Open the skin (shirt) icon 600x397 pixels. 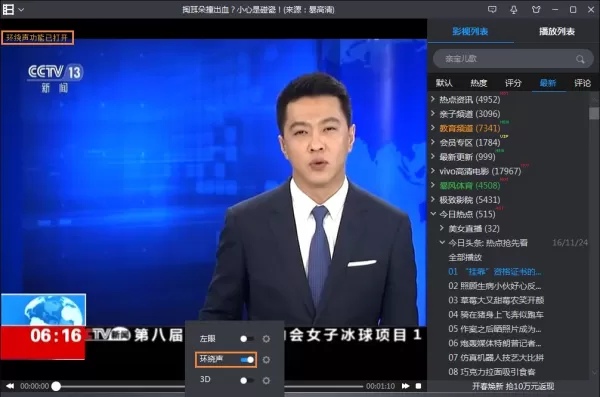(536, 10)
